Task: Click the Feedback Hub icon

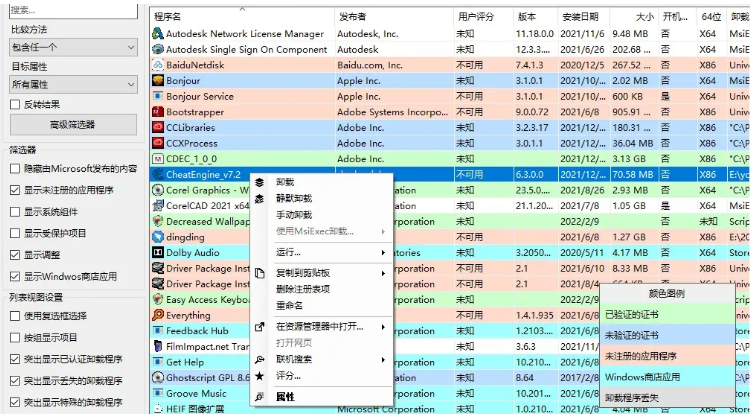Action: point(157,330)
